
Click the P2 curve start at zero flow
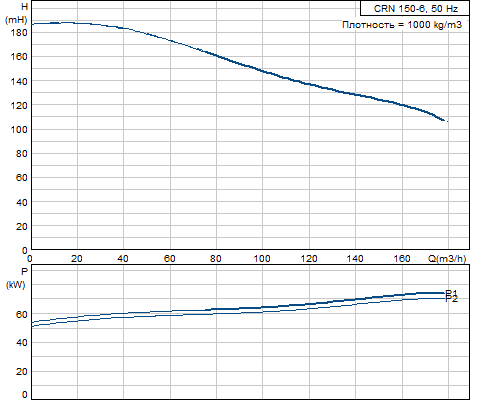(32, 326)
